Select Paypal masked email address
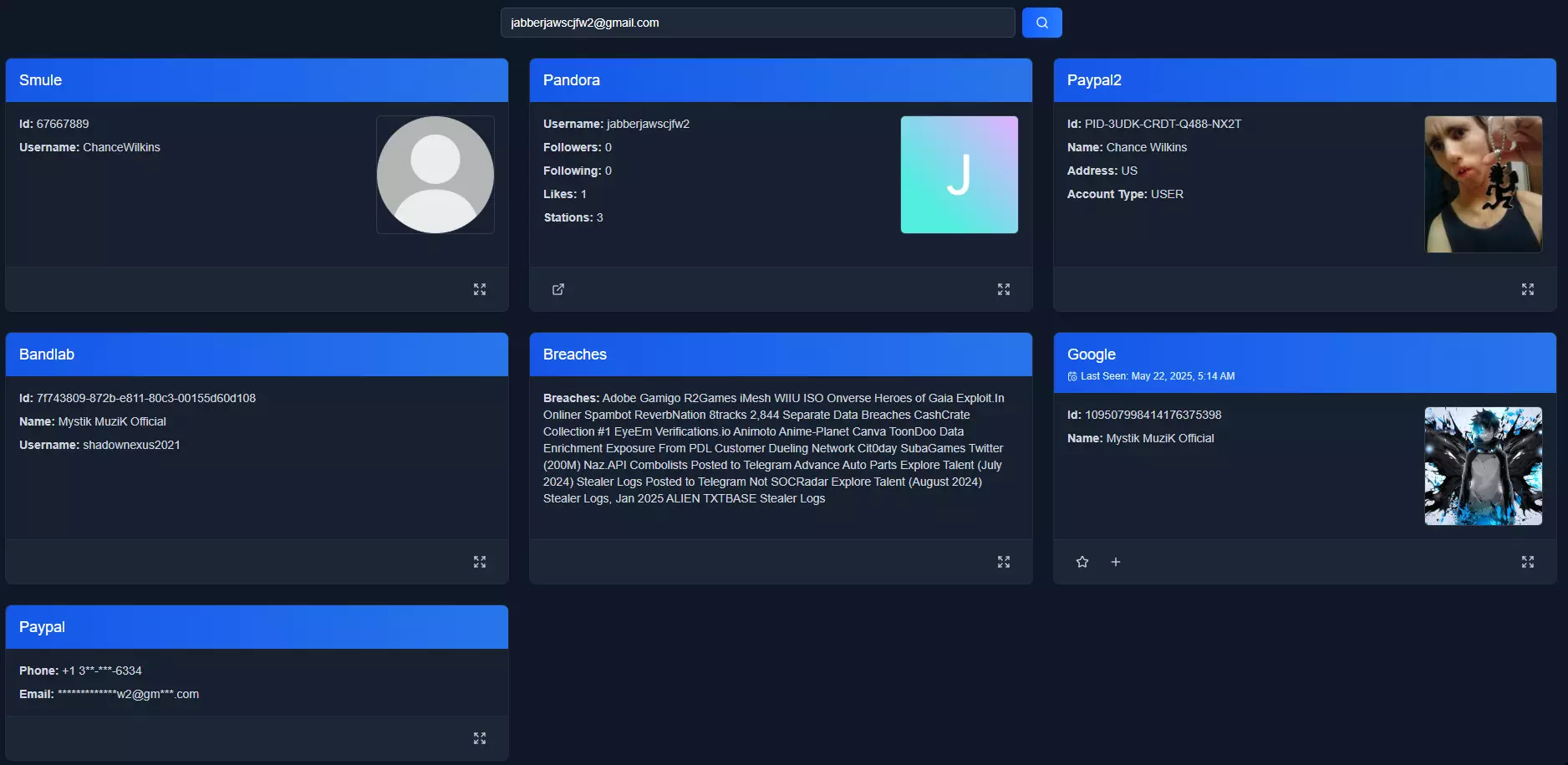 (129, 694)
